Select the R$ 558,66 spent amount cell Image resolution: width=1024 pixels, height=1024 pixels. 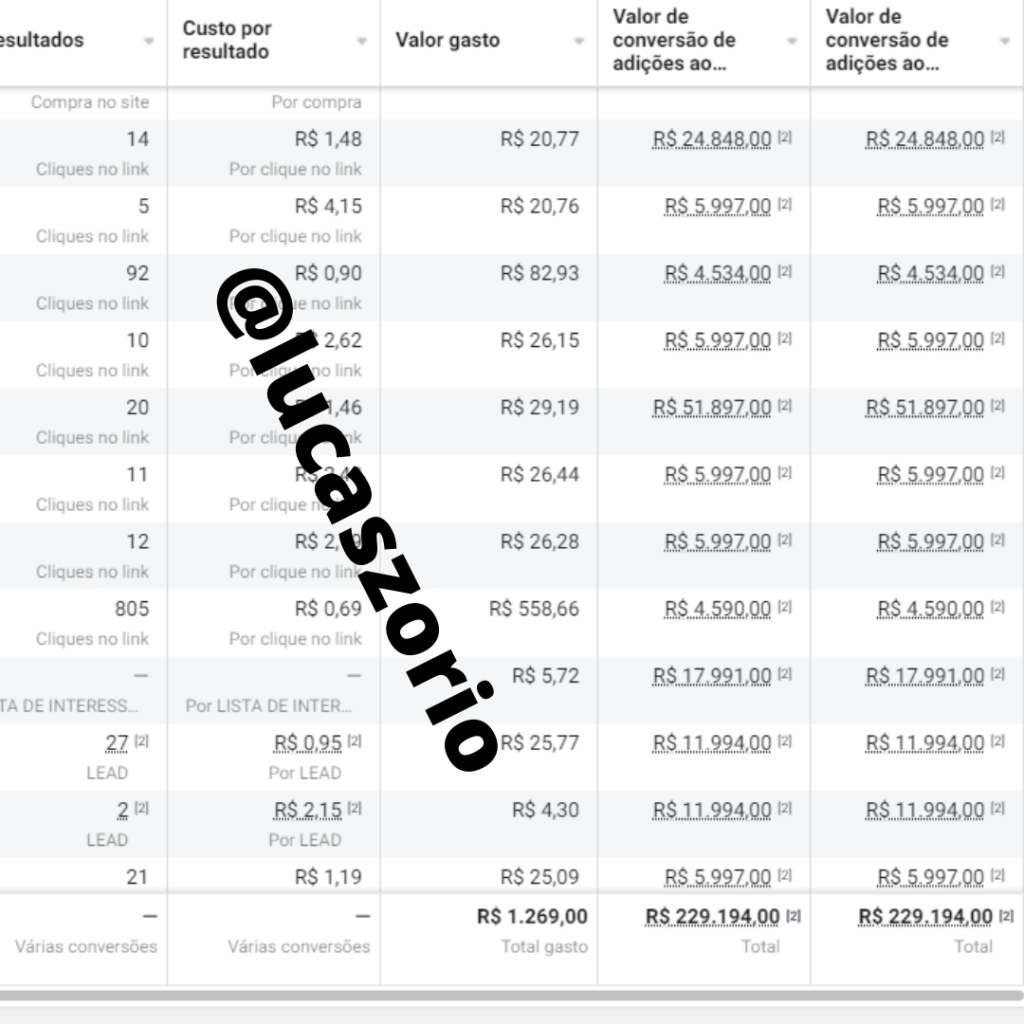pos(534,609)
